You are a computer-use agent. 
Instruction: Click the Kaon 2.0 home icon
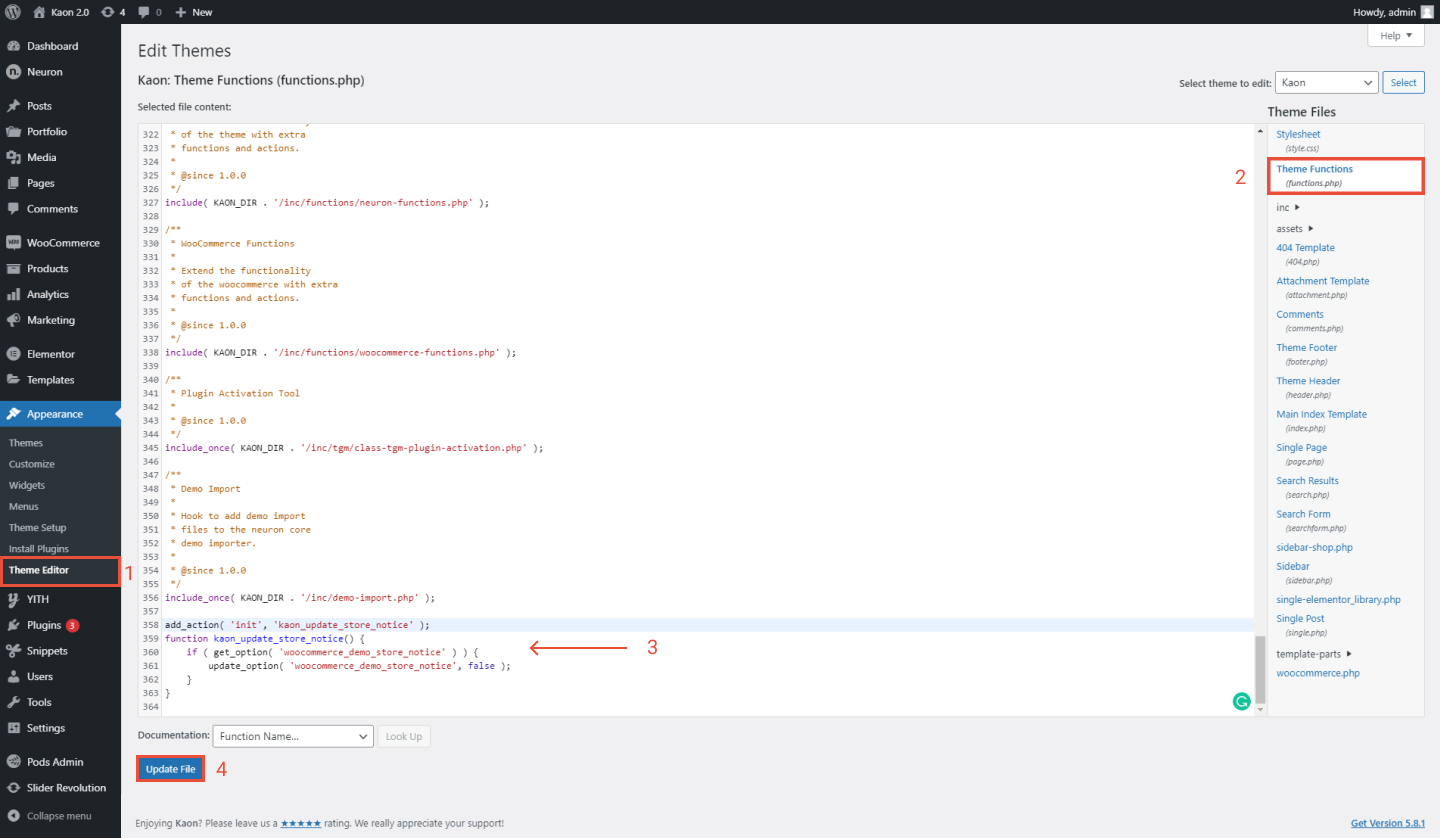point(39,12)
